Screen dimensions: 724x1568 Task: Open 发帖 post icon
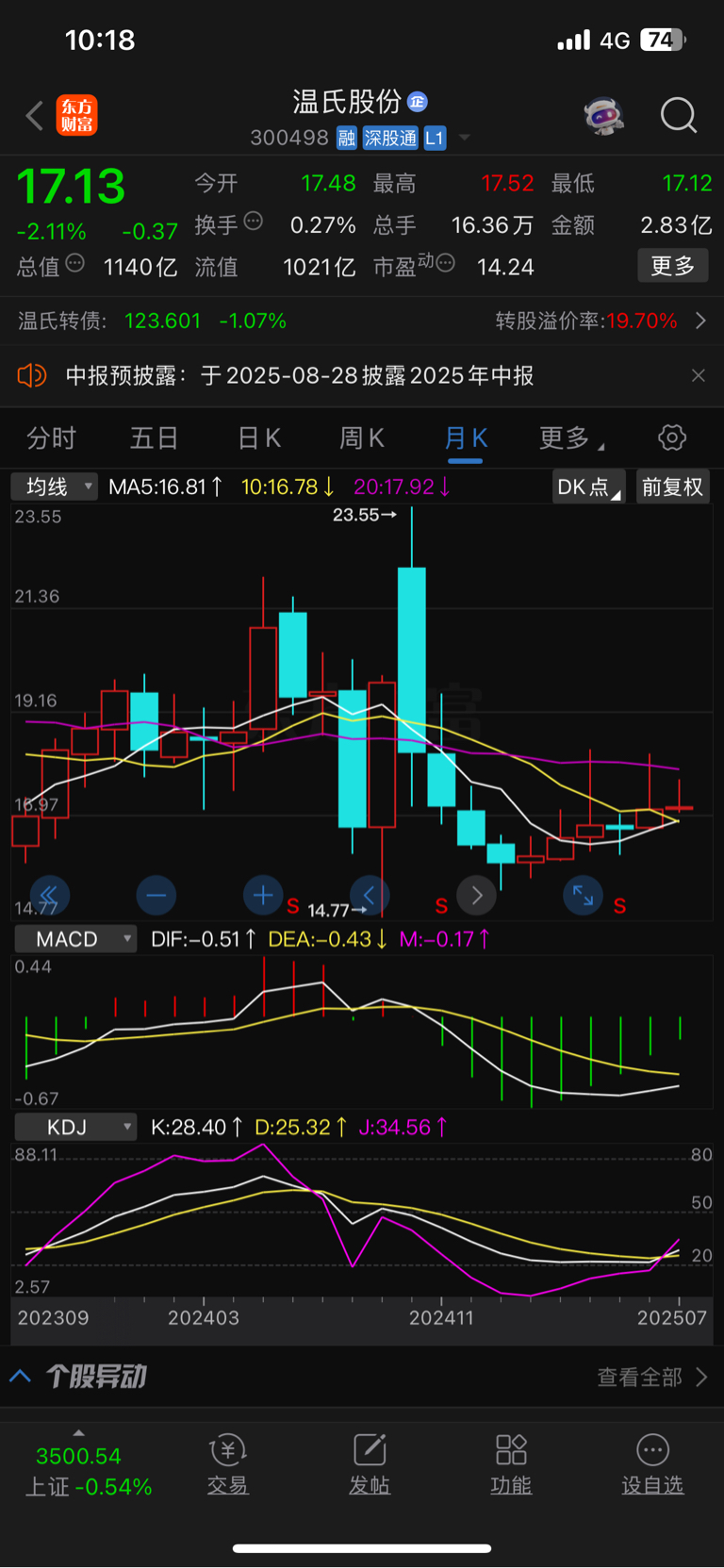[370, 1464]
